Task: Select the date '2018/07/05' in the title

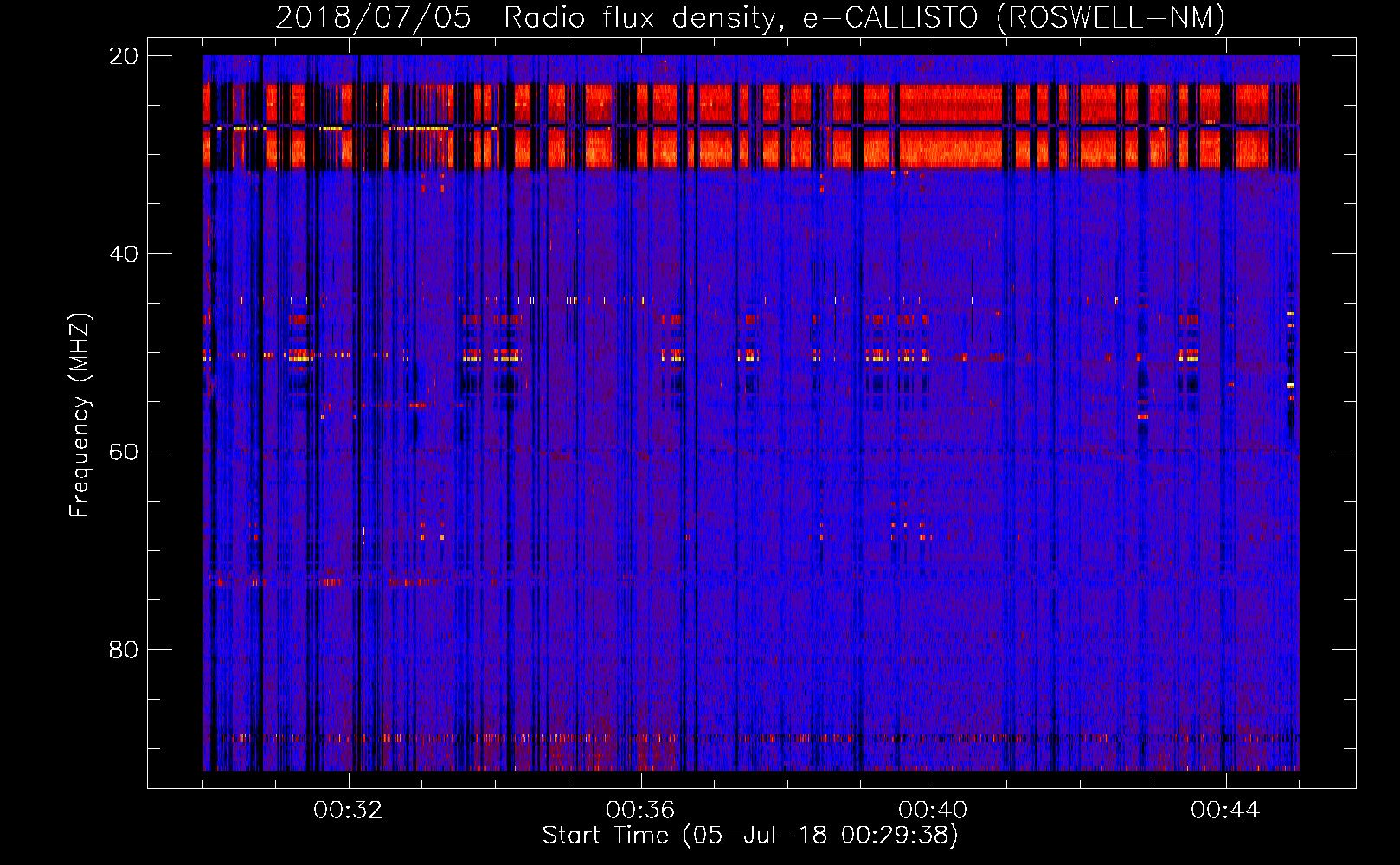Action: [374, 17]
